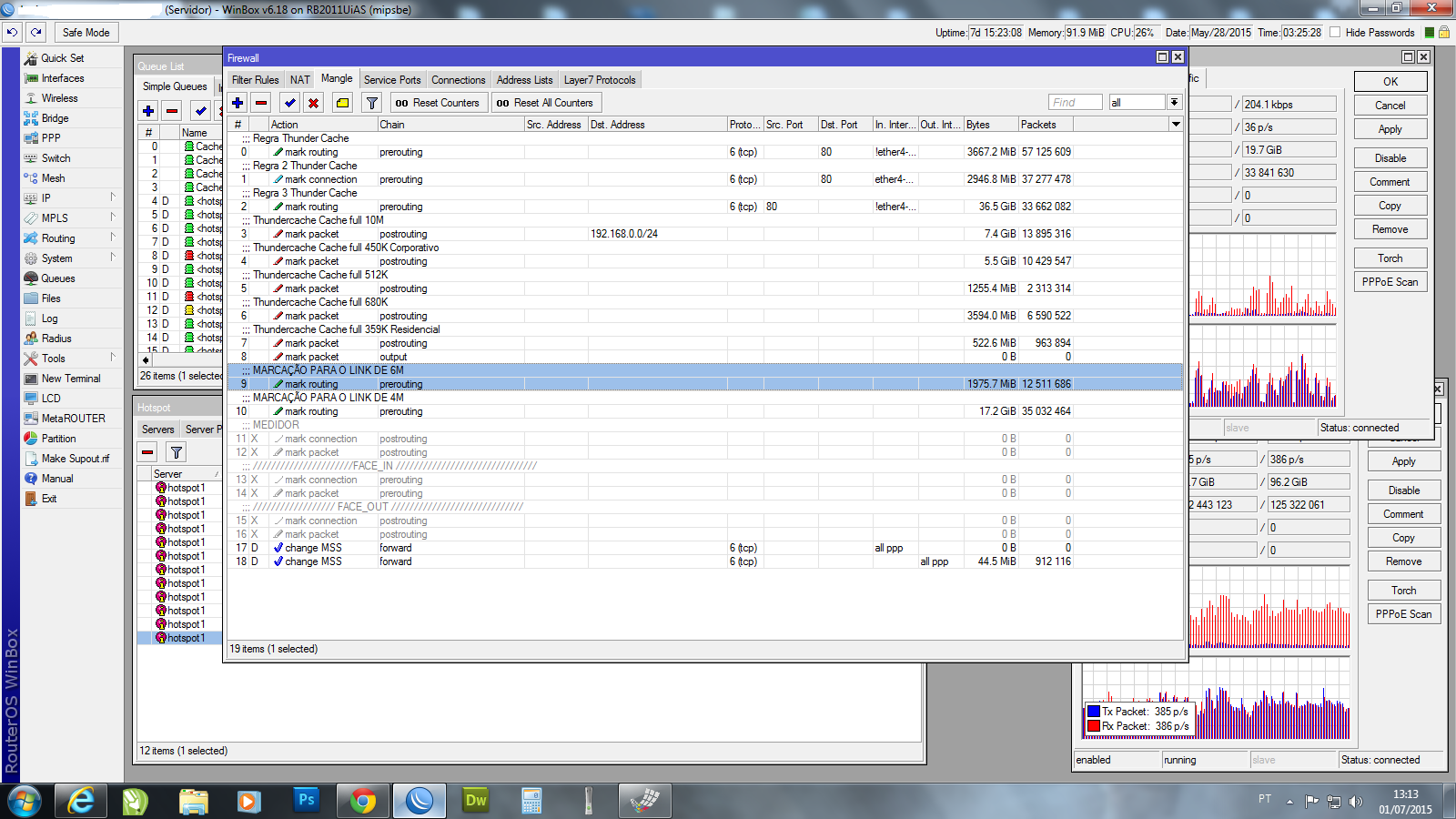Click the Find field in Firewall window

coord(1076,103)
